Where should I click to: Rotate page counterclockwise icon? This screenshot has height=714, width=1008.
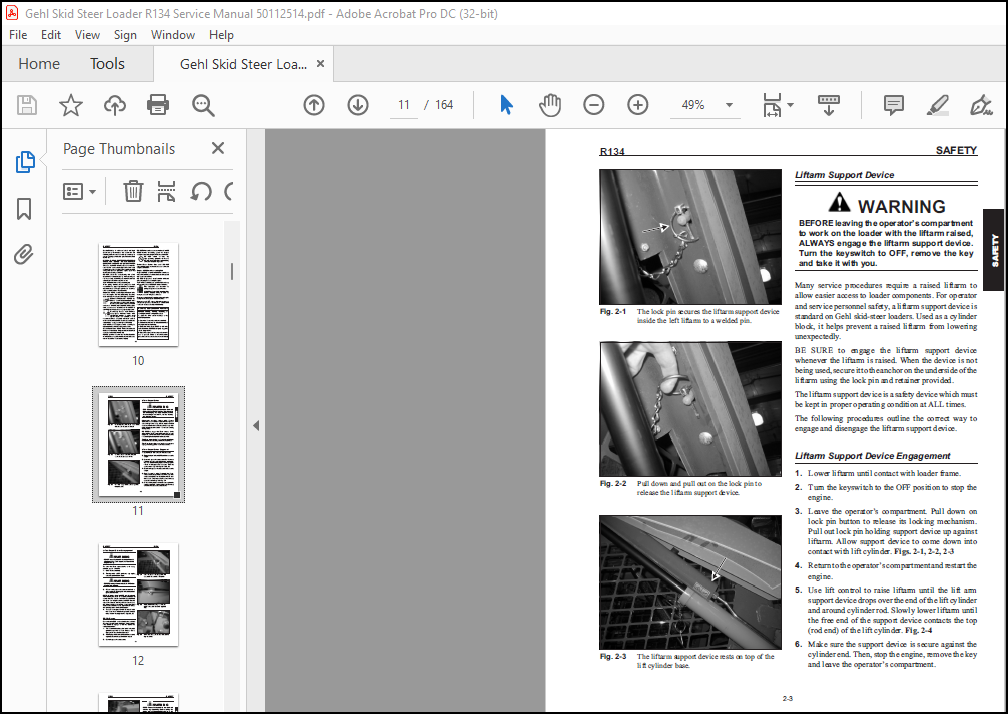pyautogui.click(x=201, y=192)
